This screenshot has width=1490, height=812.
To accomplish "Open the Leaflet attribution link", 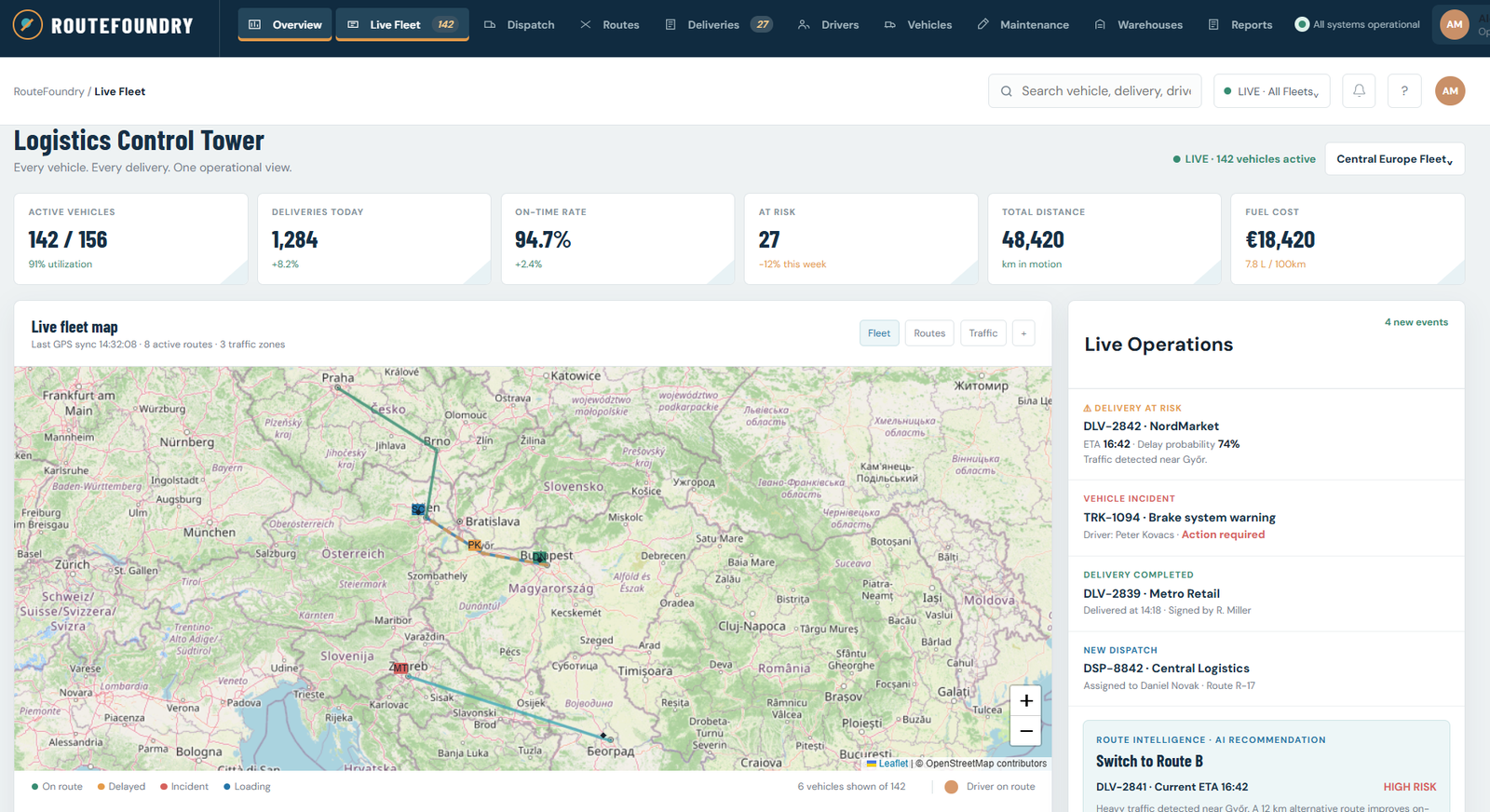I will [887, 764].
